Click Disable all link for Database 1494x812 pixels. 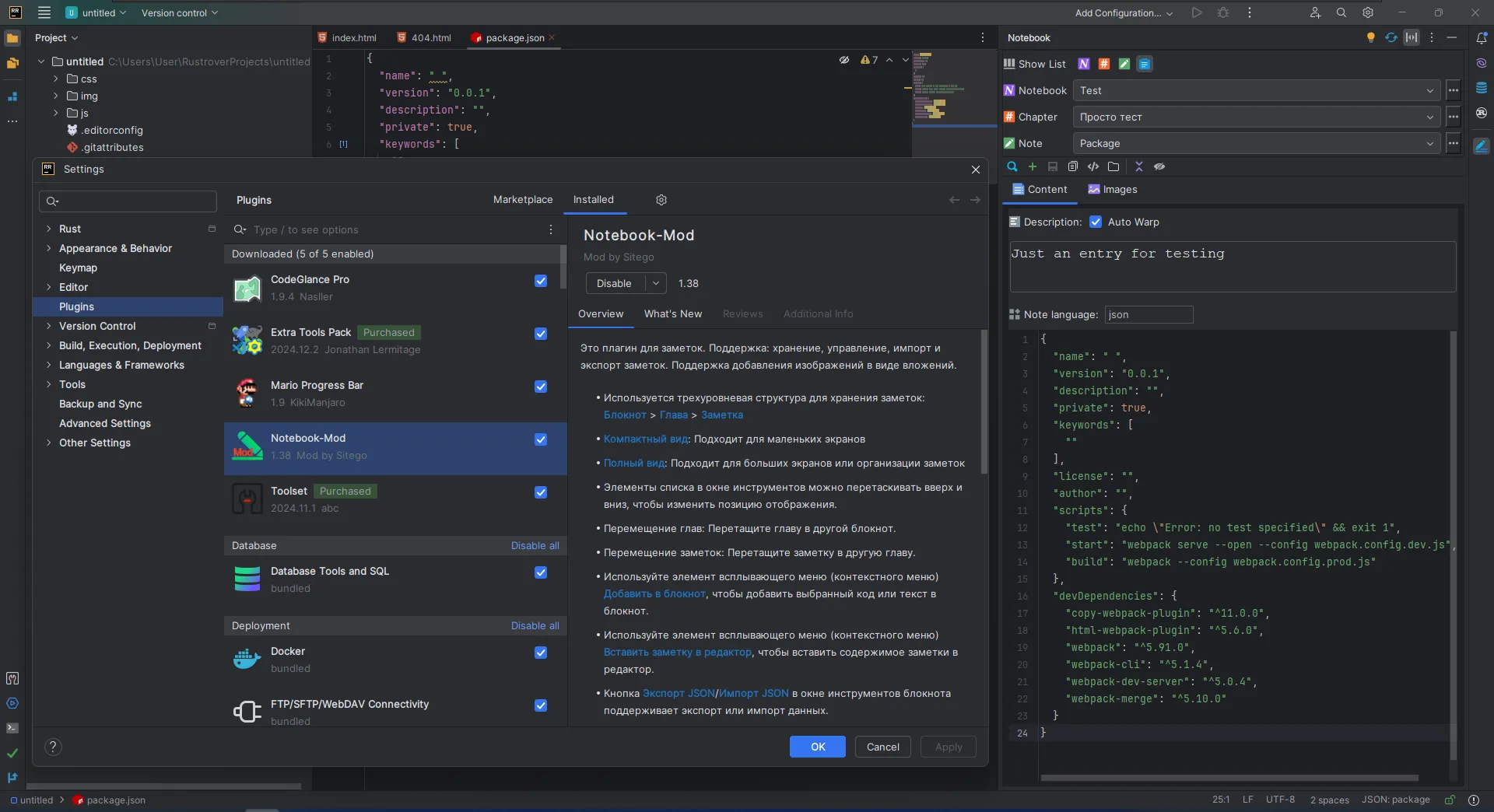click(x=535, y=546)
